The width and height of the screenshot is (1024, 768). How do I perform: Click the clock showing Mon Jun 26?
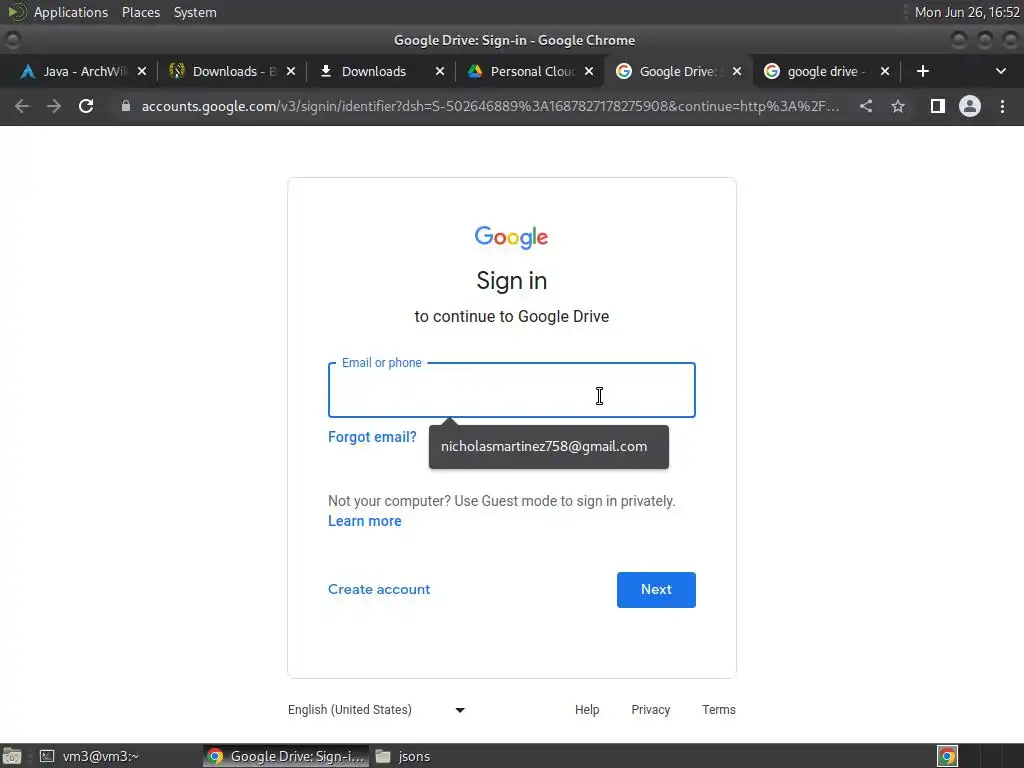967,12
